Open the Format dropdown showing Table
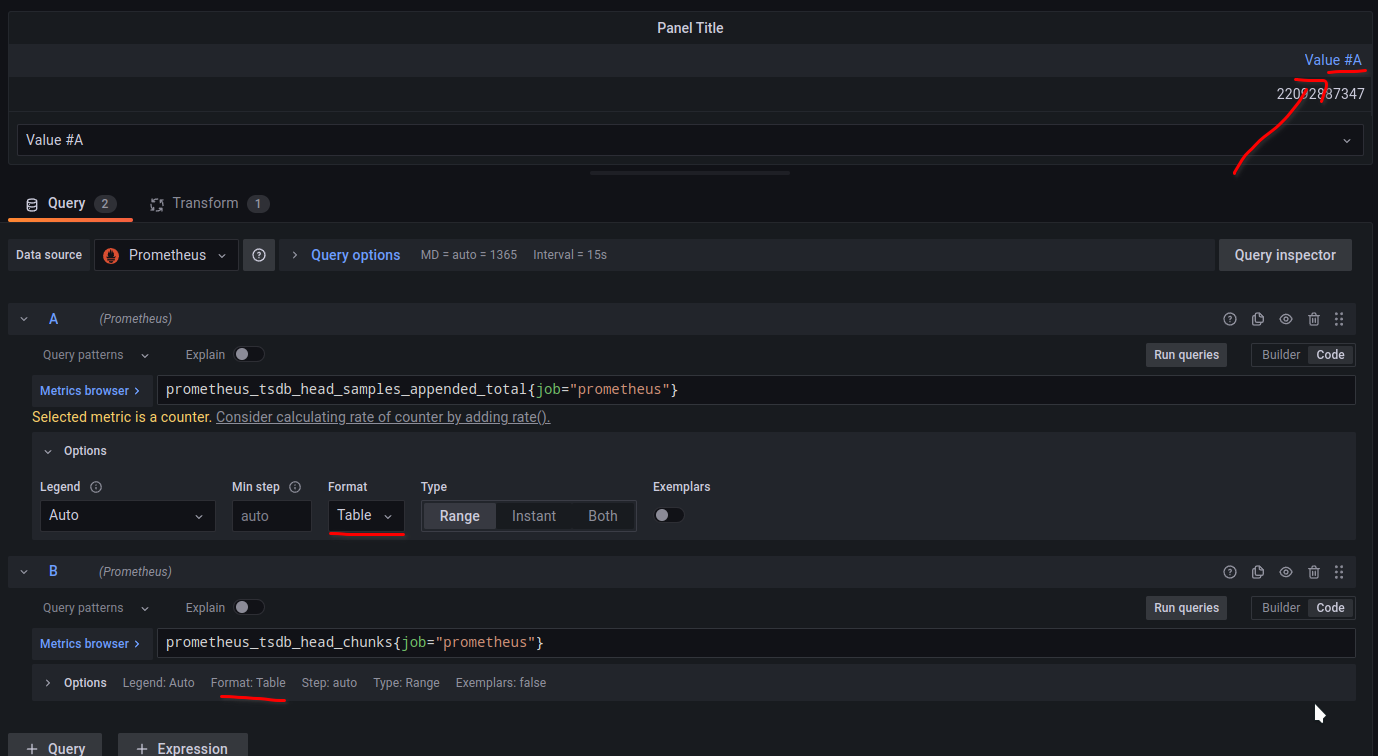This screenshot has width=1378, height=756. (366, 515)
